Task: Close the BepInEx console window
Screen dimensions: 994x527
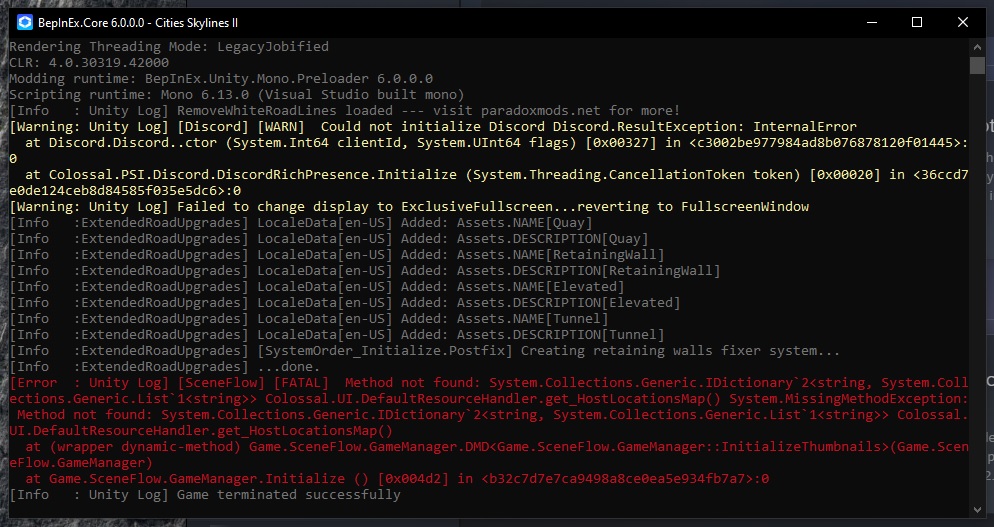Action: point(962,22)
